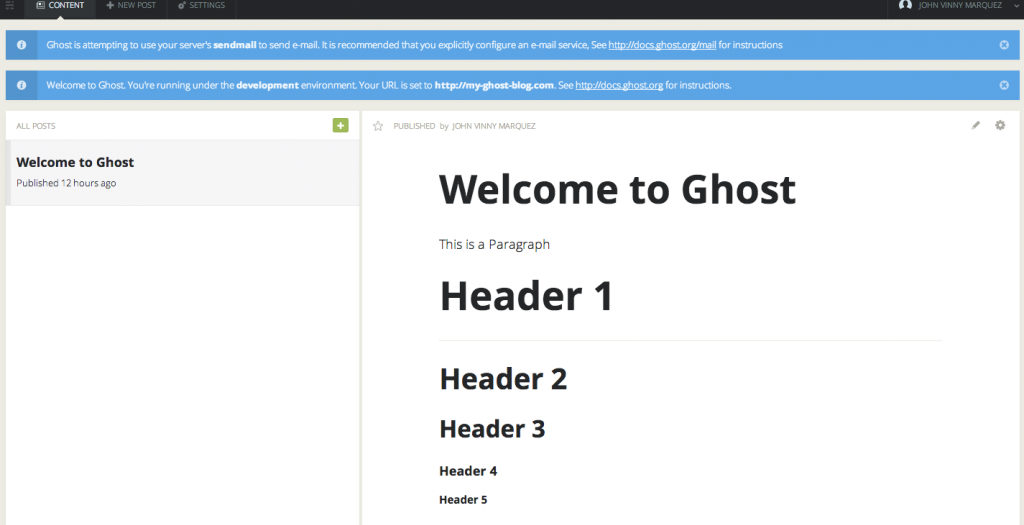The width and height of the screenshot is (1024, 525).
Task: Select the Welcome to Ghost post in list
Action: (183, 172)
